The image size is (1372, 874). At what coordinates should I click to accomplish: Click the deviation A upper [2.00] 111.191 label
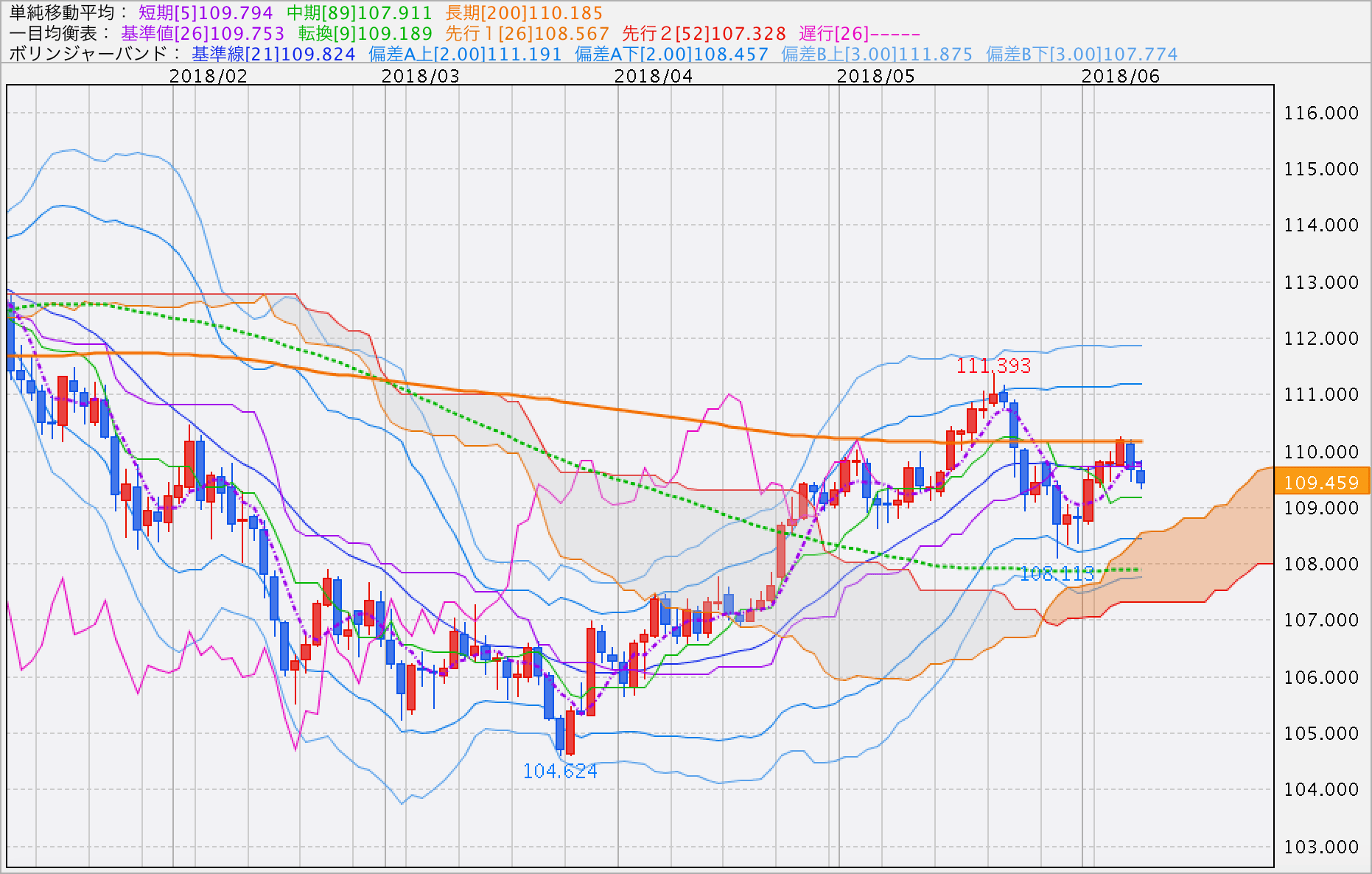pyautogui.click(x=465, y=55)
